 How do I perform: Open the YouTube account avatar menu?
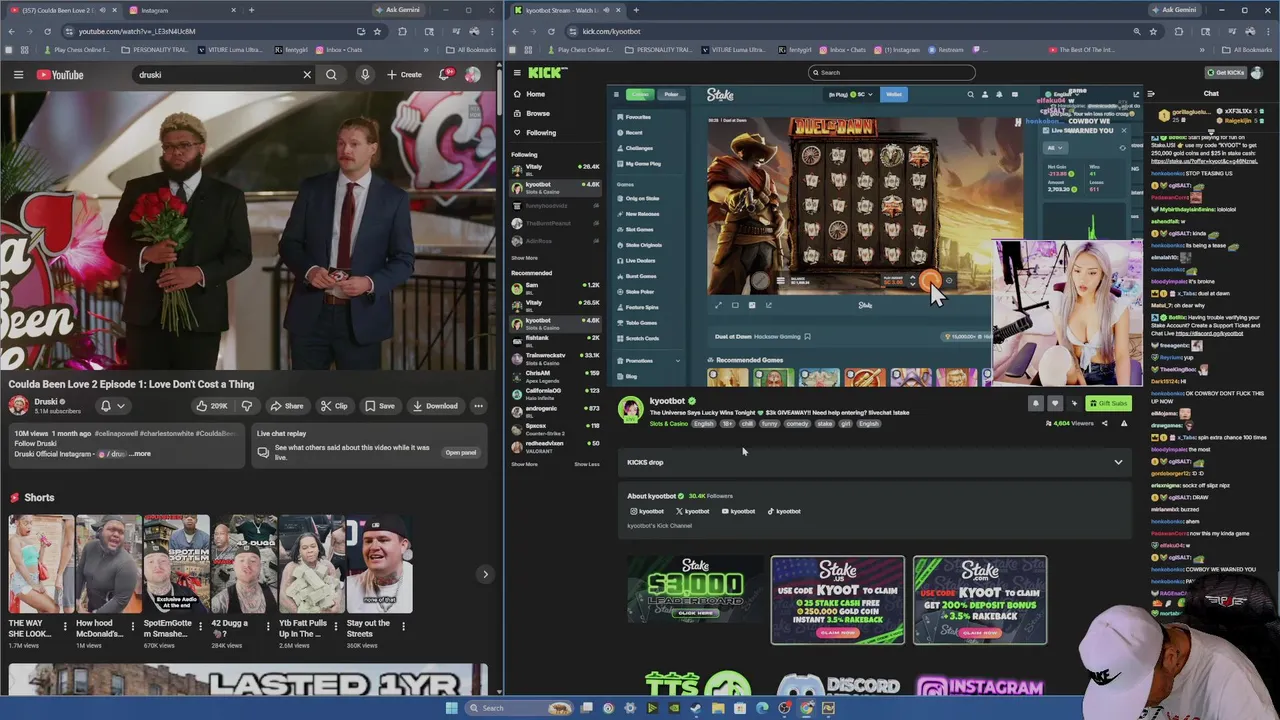click(473, 75)
